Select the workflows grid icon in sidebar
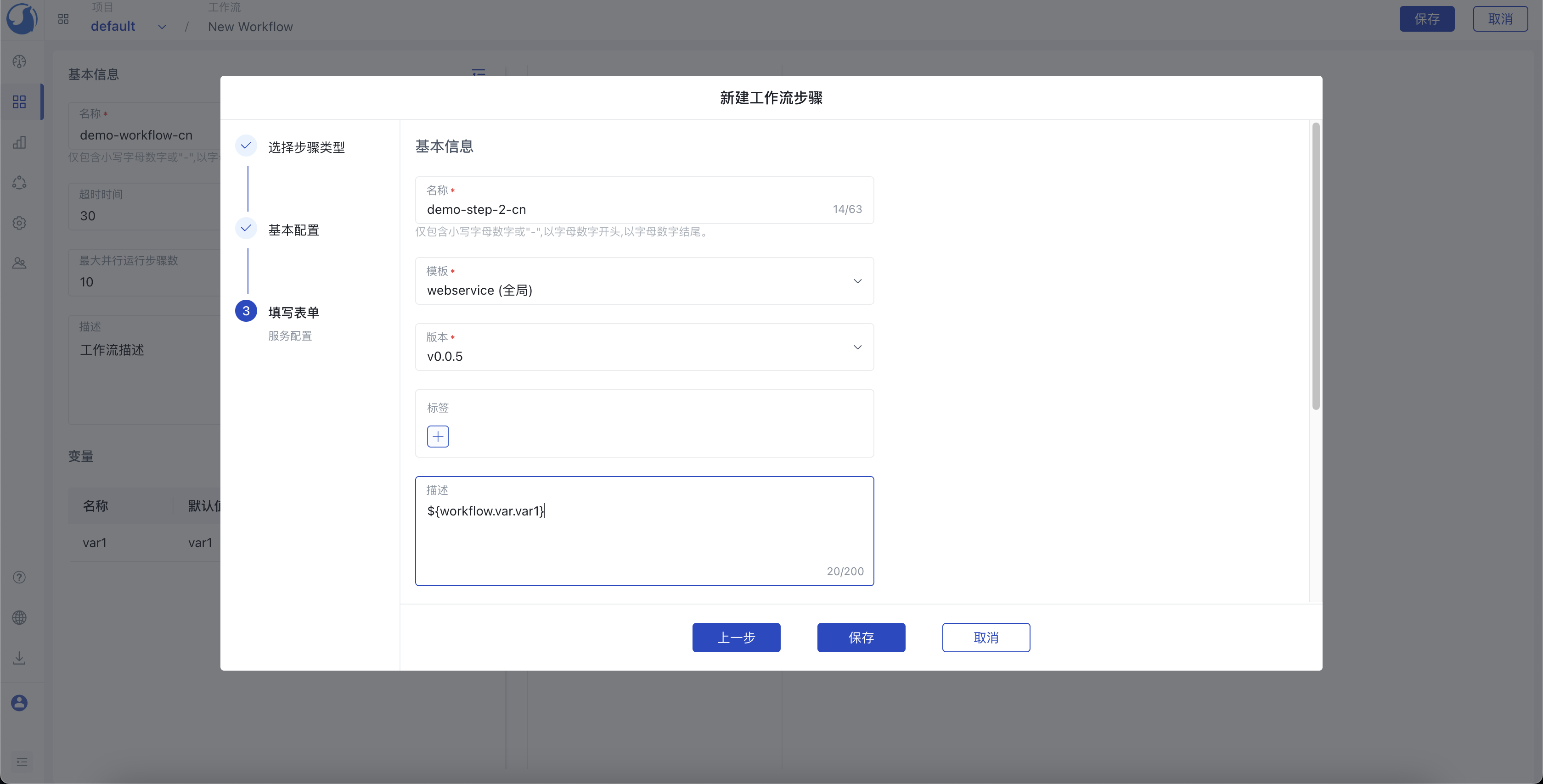The width and height of the screenshot is (1543, 784). [19, 102]
